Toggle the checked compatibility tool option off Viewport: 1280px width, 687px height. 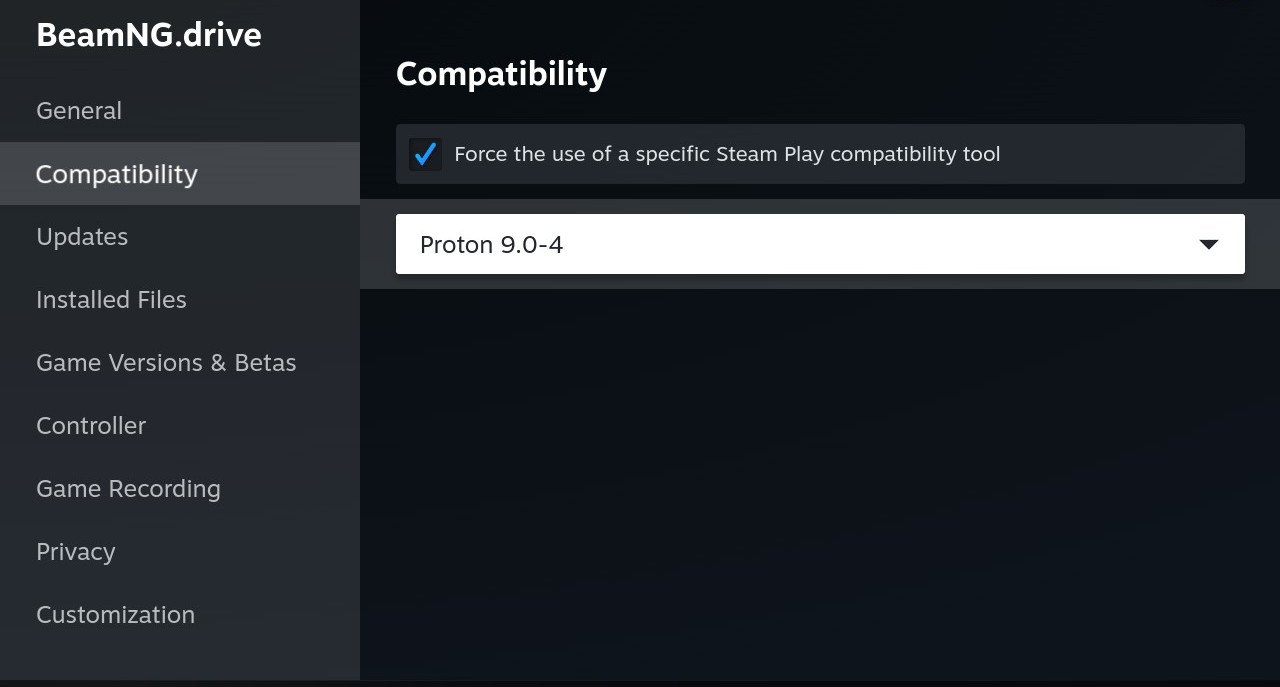(425, 154)
